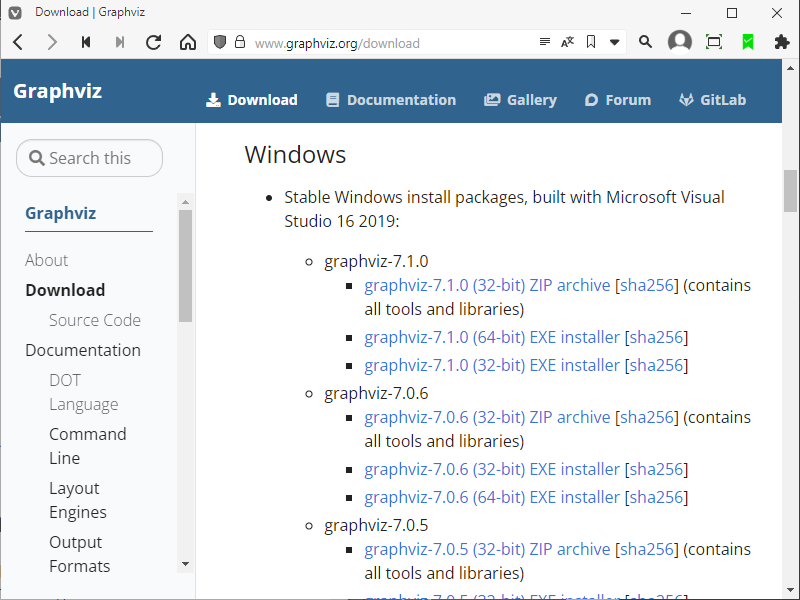Open the browser home page

point(188,42)
